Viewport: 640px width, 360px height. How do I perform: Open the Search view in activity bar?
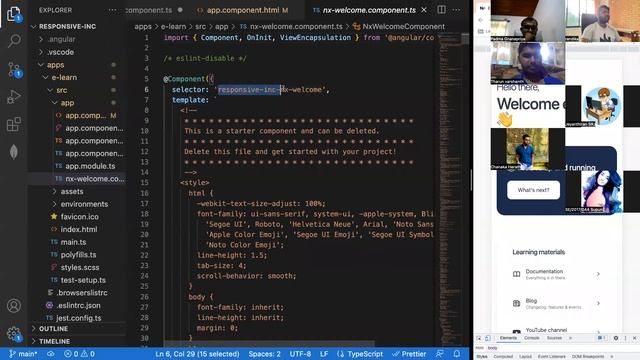14,41
